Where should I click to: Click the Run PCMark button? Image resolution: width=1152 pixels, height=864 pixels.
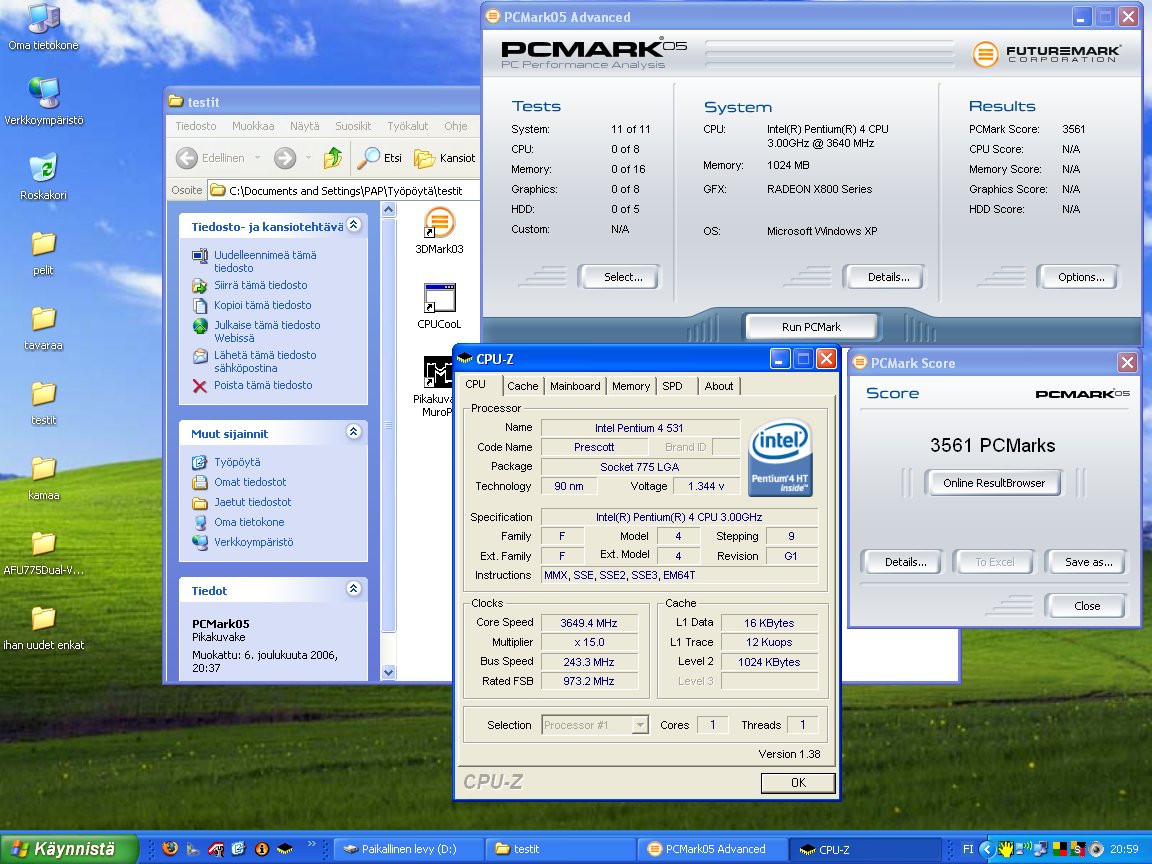click(x=811, y=327)
